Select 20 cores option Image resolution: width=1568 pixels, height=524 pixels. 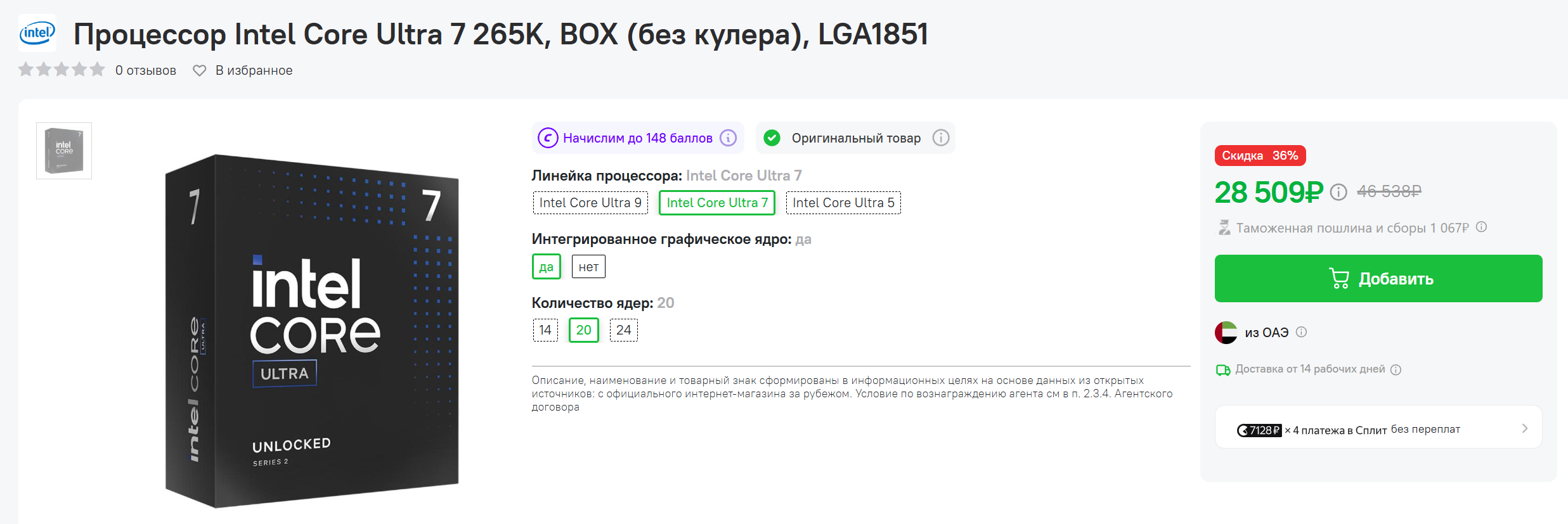click(584, 330)
